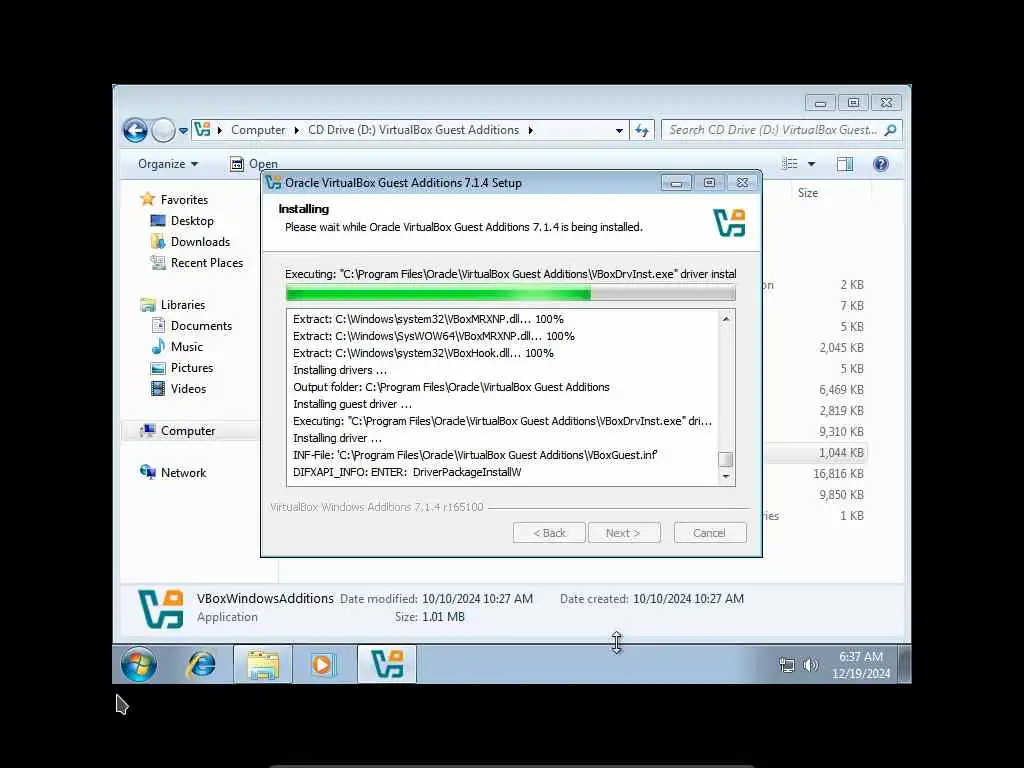
Task: Open Recent Places in Favorites
Action: click(207, 263)
